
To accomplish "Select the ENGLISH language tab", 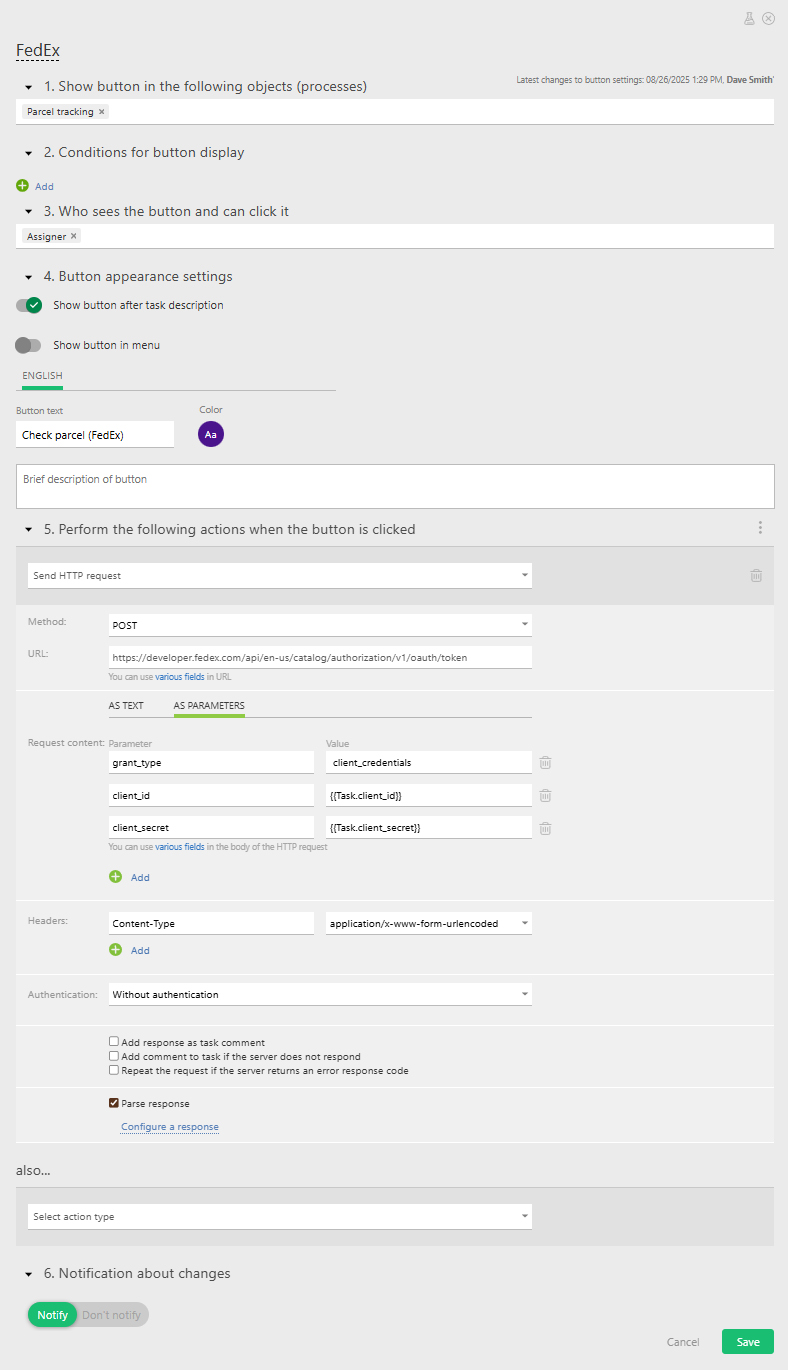I will (x=42, y=376).
